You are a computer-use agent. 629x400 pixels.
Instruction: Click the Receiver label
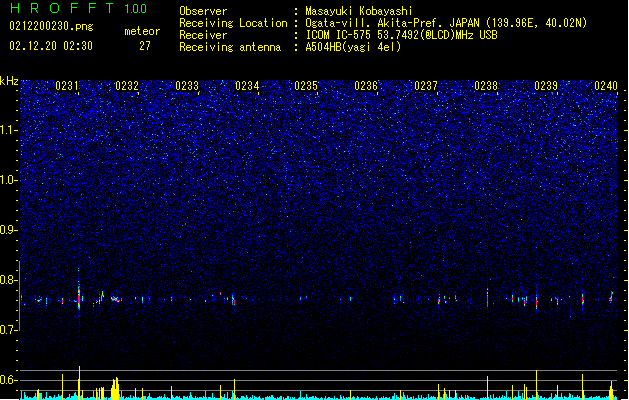pyautogui.click(x=203, y=35)
